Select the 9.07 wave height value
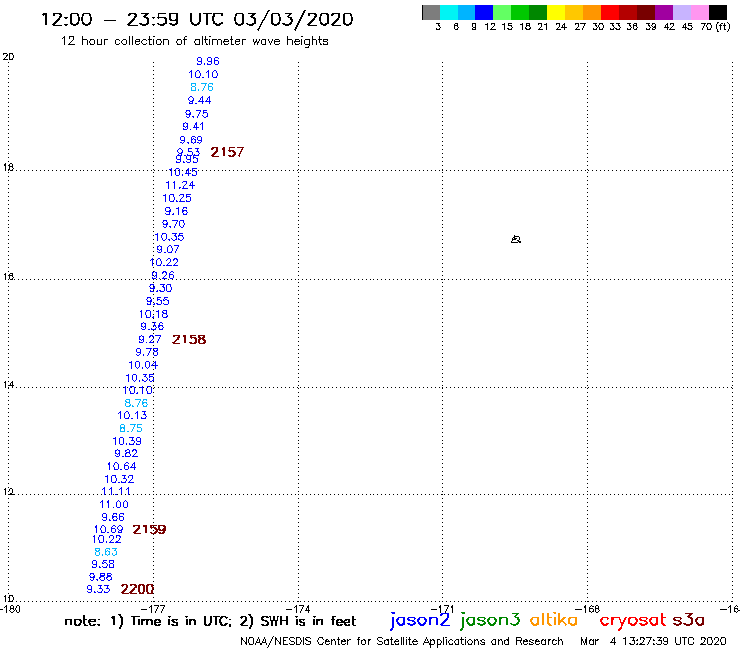The image size is (740, 650). point(168,249)
